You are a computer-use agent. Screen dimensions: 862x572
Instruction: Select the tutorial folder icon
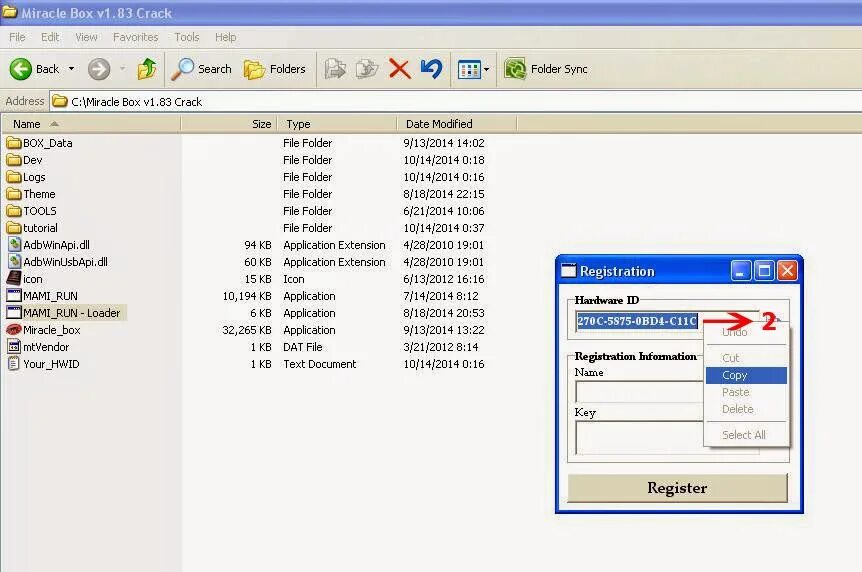[x=14, y=228]
